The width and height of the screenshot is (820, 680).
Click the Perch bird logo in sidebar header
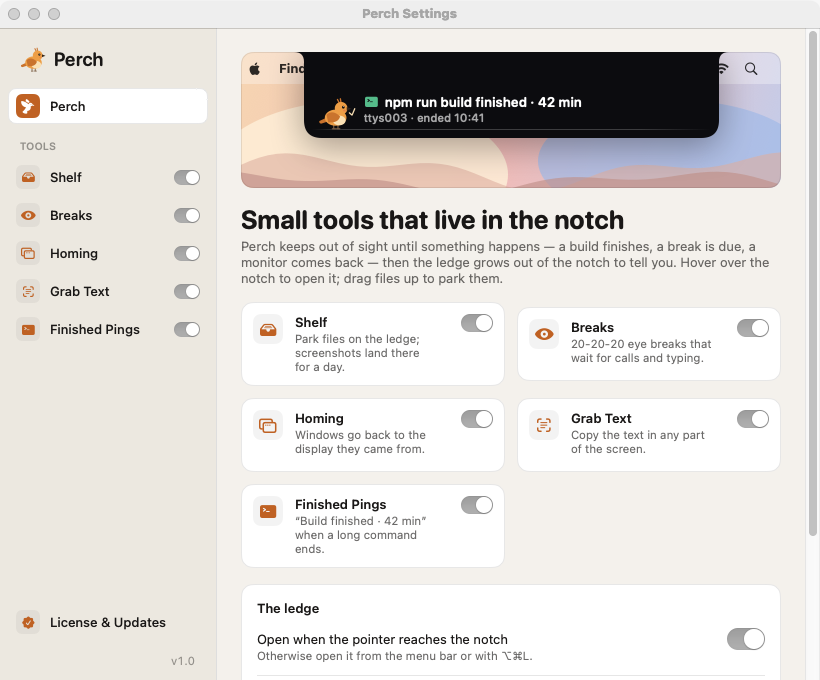(32, 60)
